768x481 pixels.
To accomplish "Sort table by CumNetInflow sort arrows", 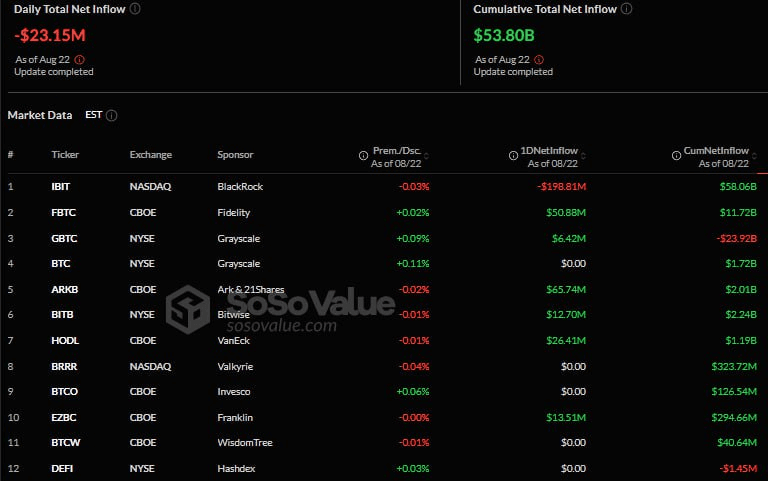I will click(x=754, y=156).
